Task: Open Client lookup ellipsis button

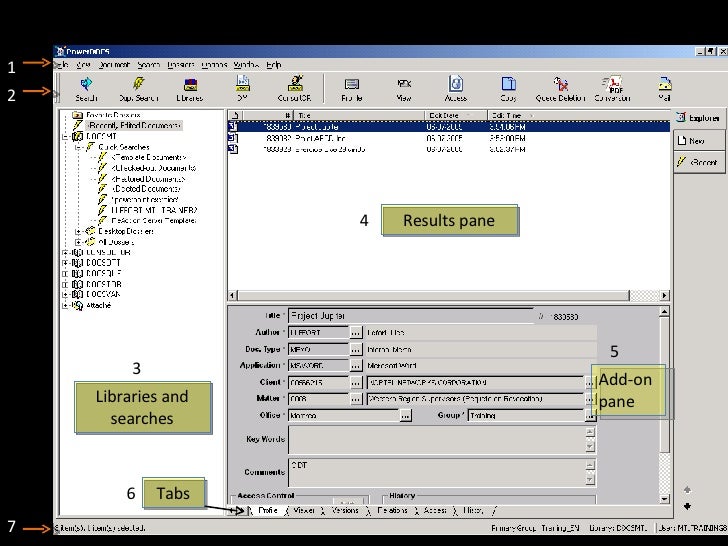Action: tap(356, 383)
